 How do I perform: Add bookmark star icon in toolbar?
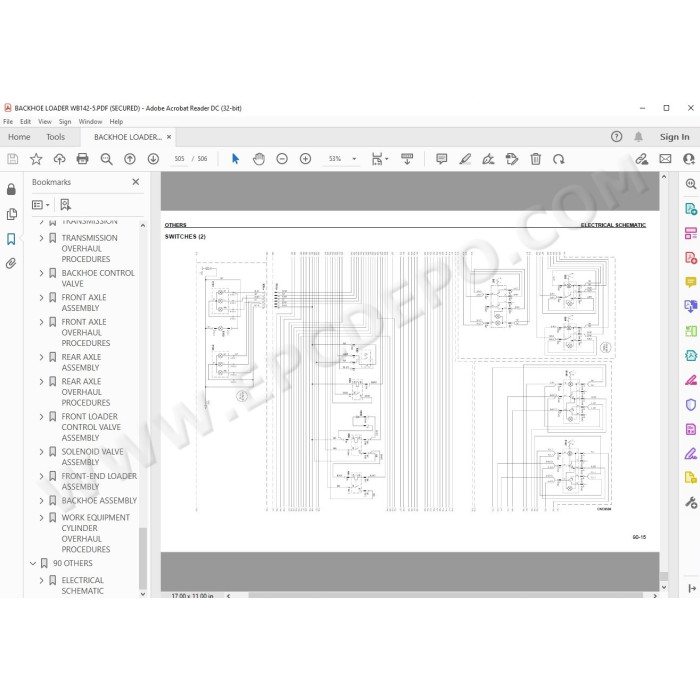[x=36, y=159]
